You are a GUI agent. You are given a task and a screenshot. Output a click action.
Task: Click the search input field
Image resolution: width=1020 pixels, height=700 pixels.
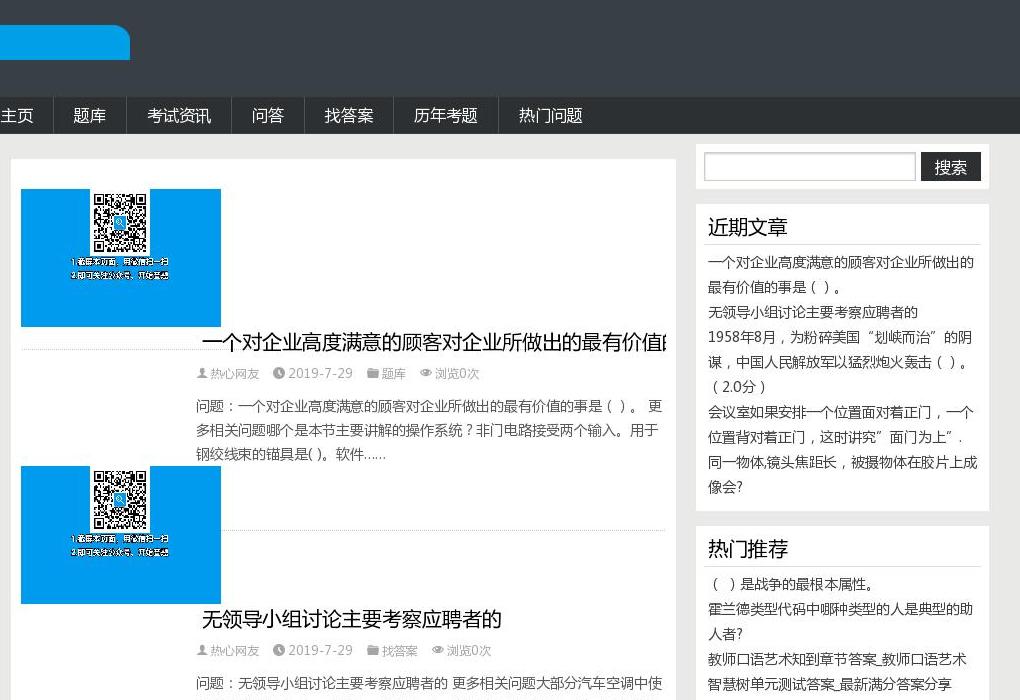pos(810,167)
